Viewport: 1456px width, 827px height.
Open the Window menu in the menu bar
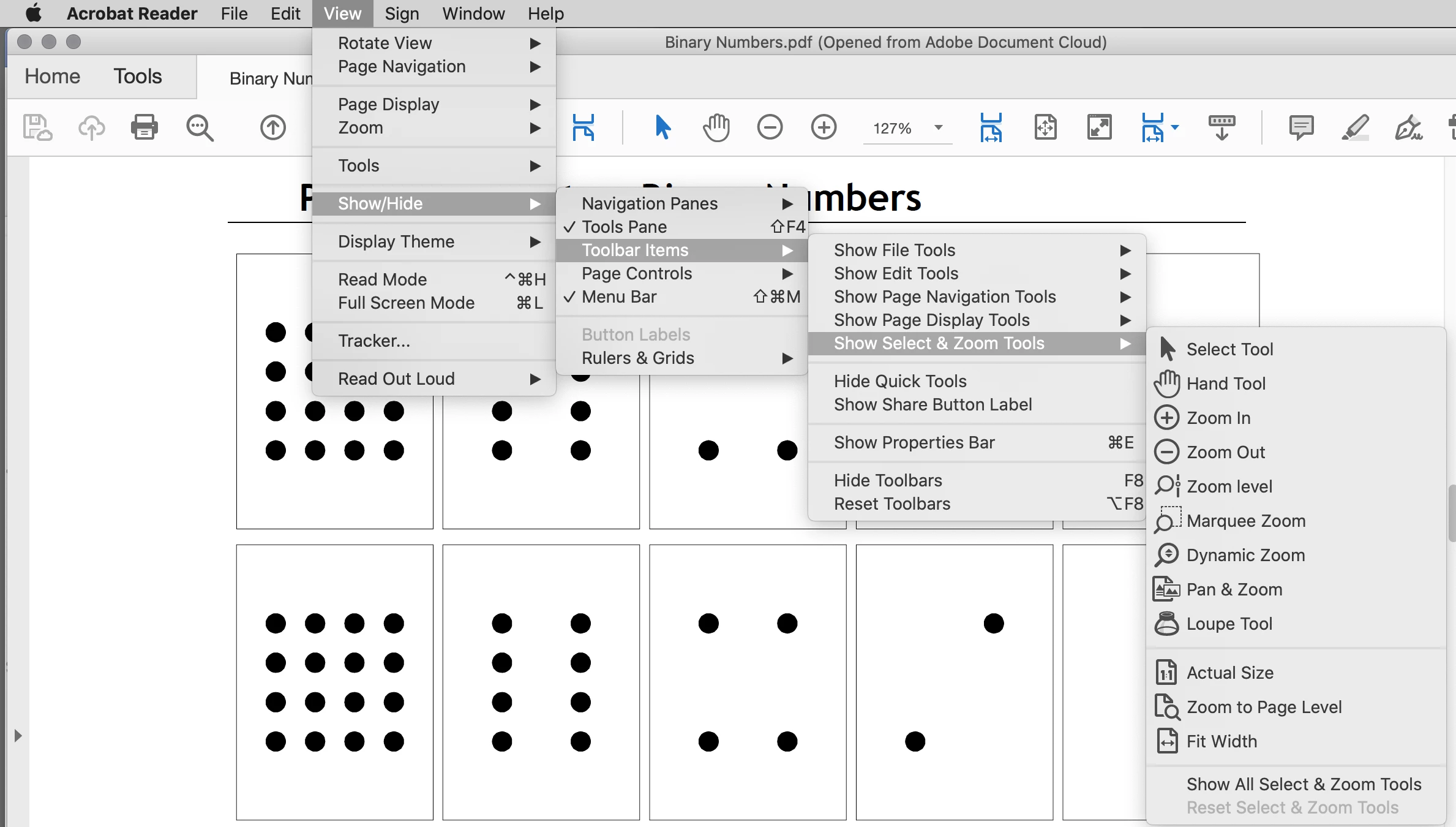(473, 13)
